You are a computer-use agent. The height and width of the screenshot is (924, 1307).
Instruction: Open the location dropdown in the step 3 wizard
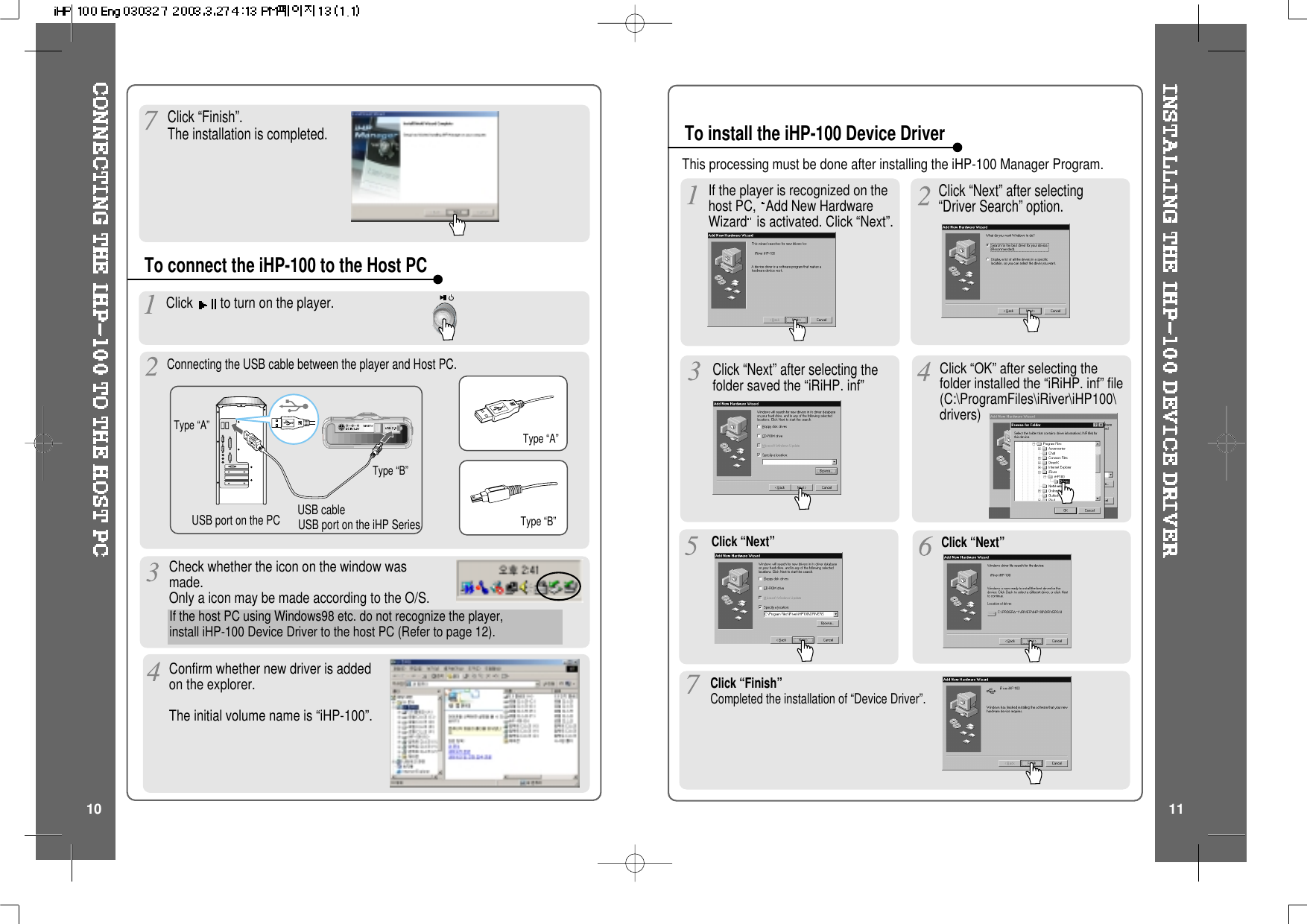click(835, 462)
